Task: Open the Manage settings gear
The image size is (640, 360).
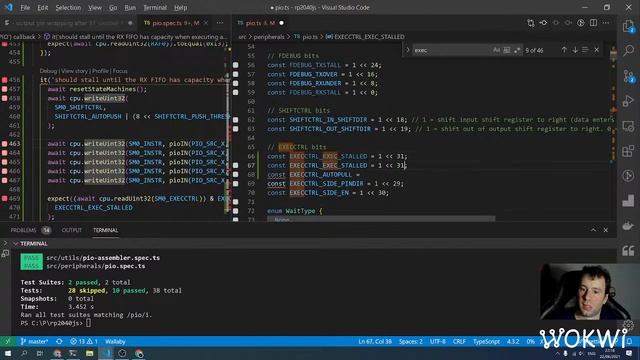Action: pyautogui.click(x=629, y=325)
